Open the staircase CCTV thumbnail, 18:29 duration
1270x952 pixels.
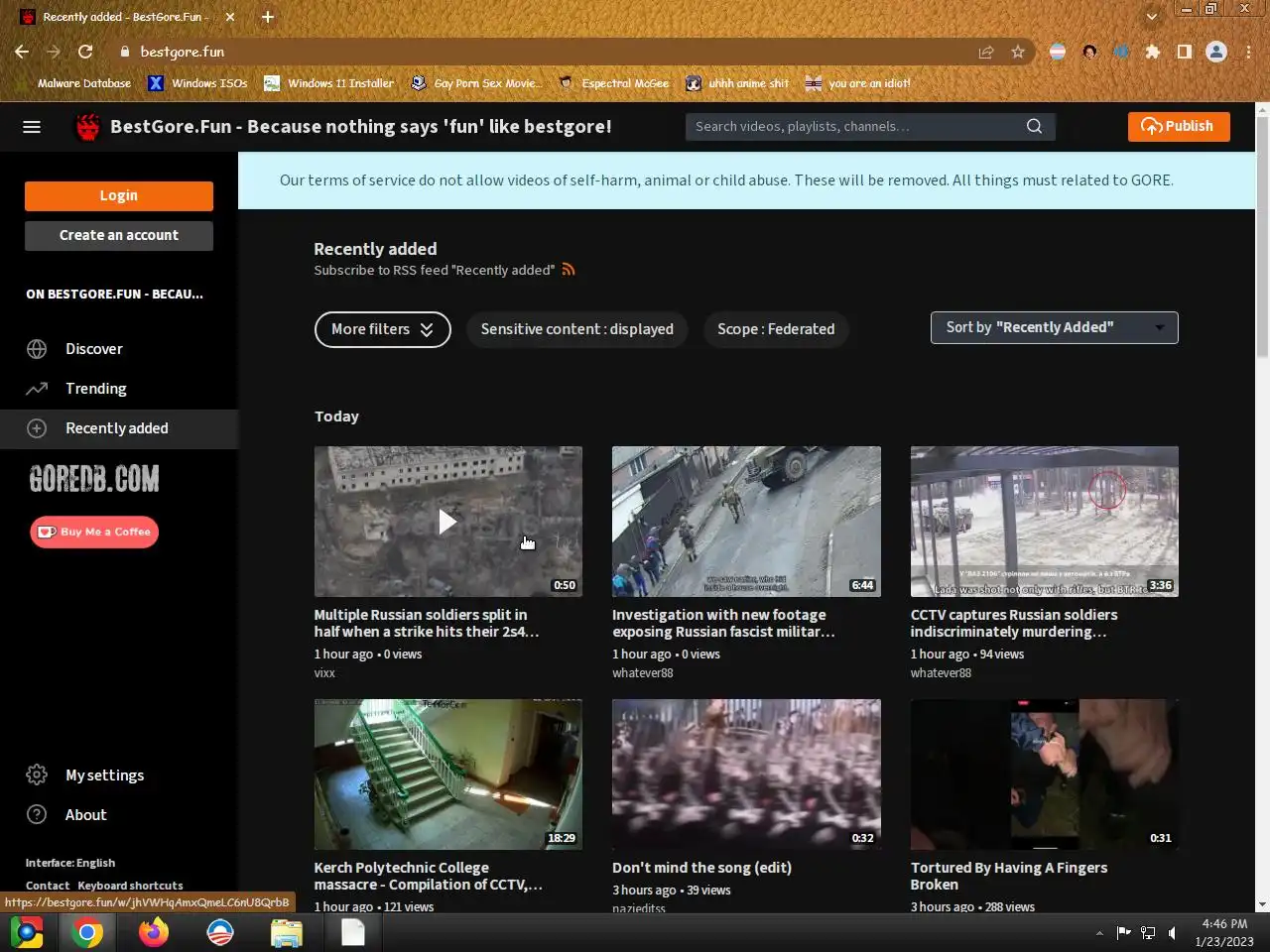coord(448,773)
